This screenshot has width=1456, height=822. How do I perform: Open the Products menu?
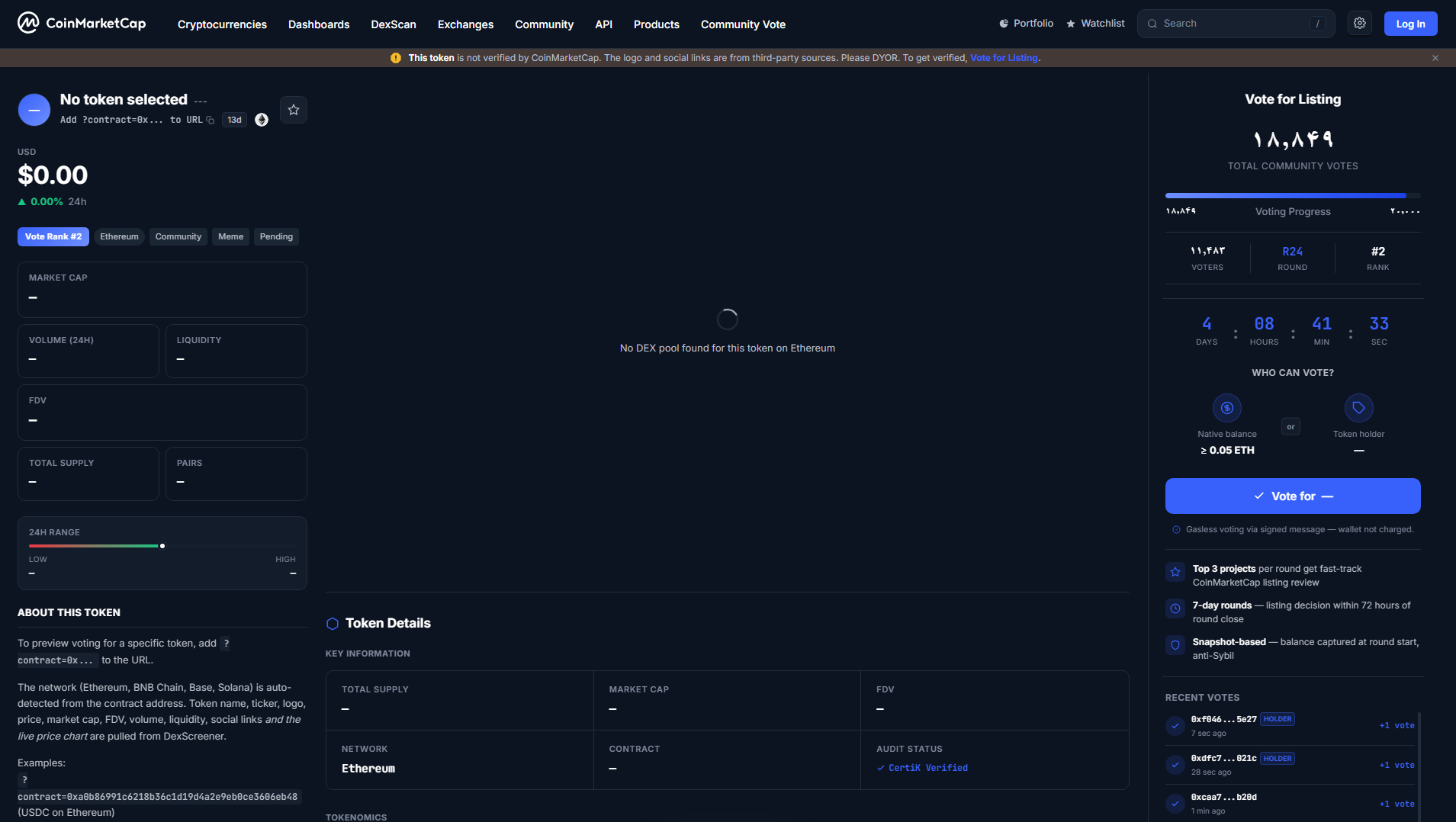656,24
